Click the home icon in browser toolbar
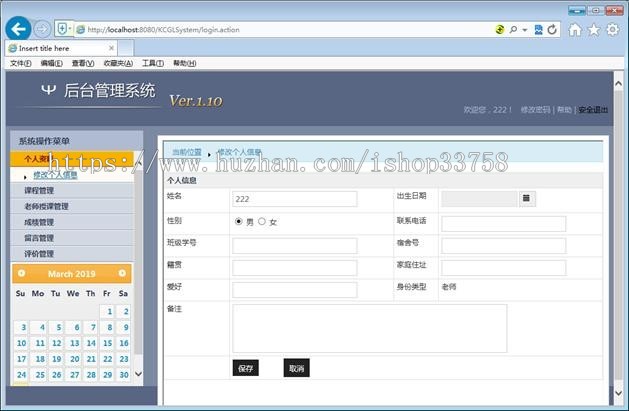Viewport: 629px width, 411px height. [x=575, y=29]
